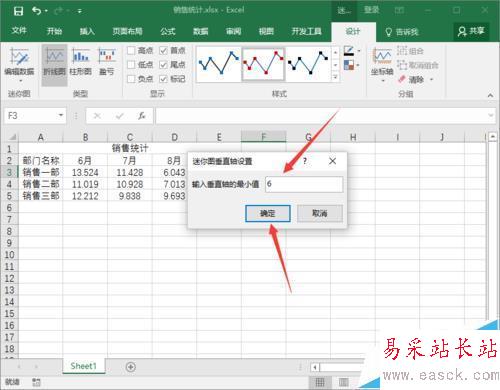Screen dimensions: 500x390
Task: Open the undo history dropdown arrow
Action: pos(46,11)
